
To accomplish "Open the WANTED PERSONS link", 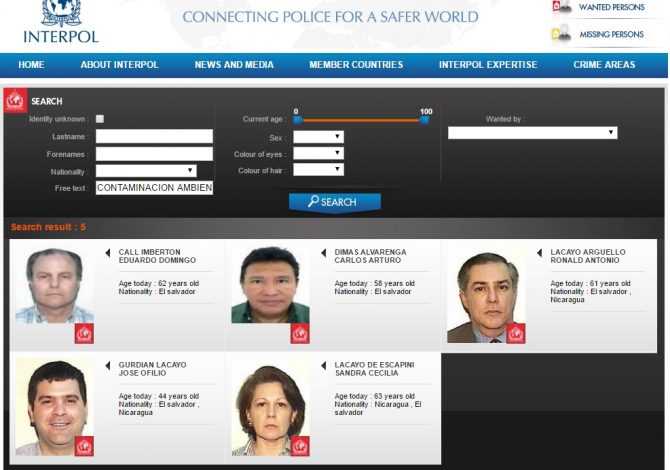I will [611, 7].
